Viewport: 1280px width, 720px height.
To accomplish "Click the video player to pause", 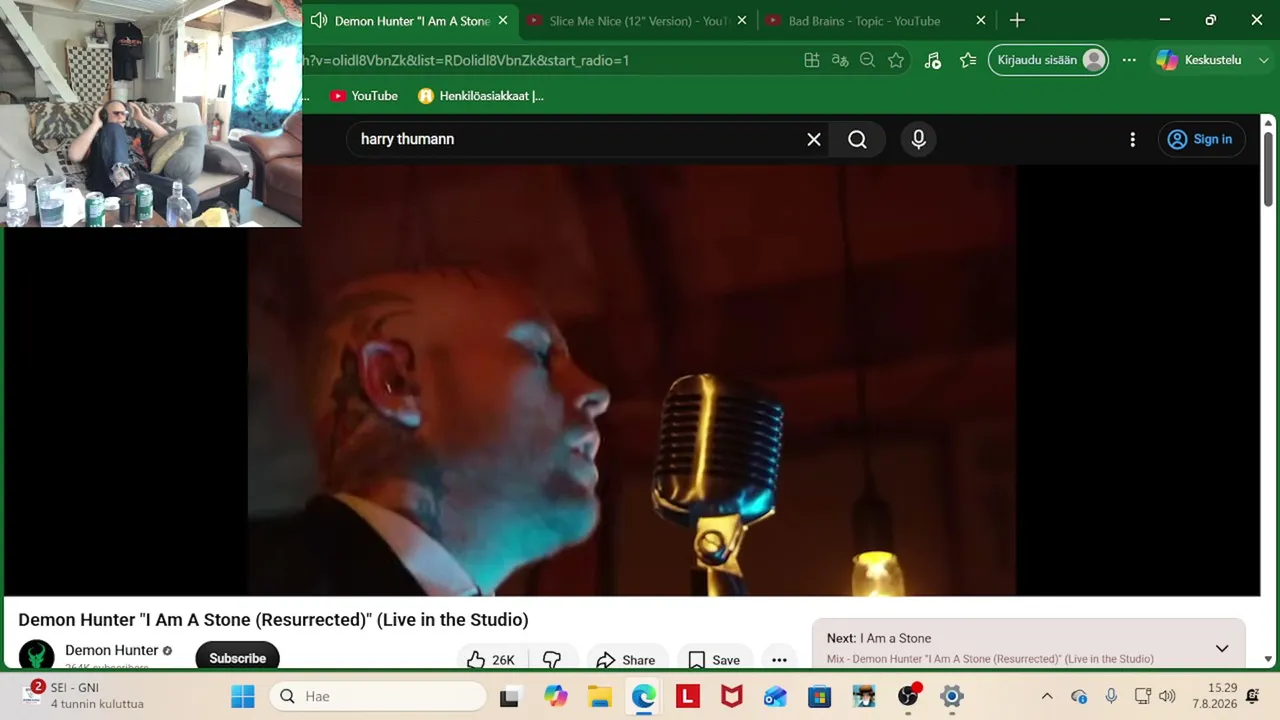I will [631, 380].
